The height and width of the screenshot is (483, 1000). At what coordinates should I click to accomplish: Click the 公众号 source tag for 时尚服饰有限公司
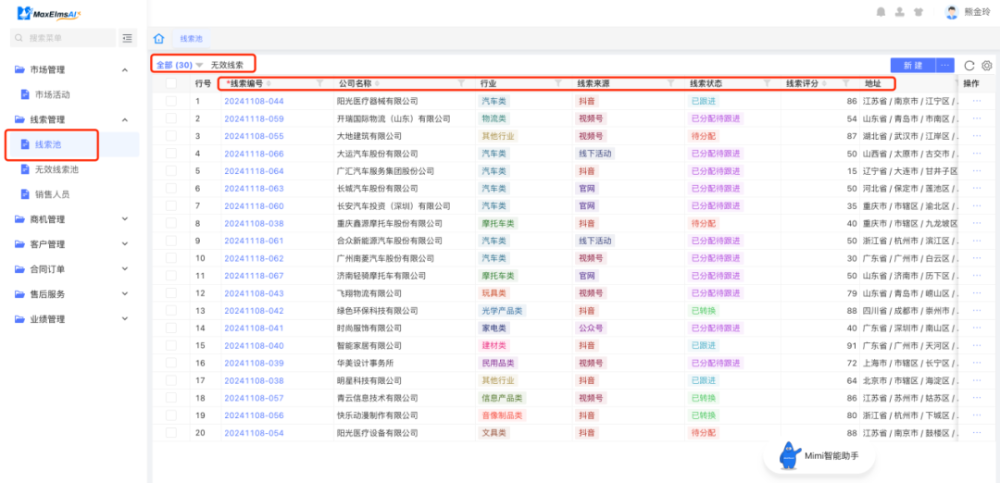coord(591,328)
